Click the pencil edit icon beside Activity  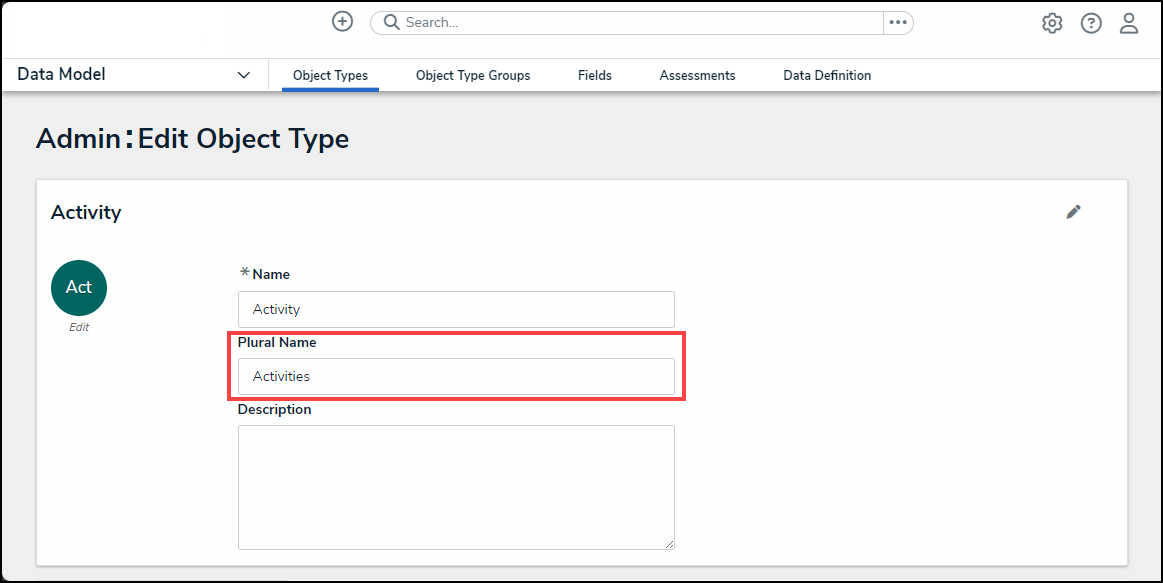coord(1073,212)
